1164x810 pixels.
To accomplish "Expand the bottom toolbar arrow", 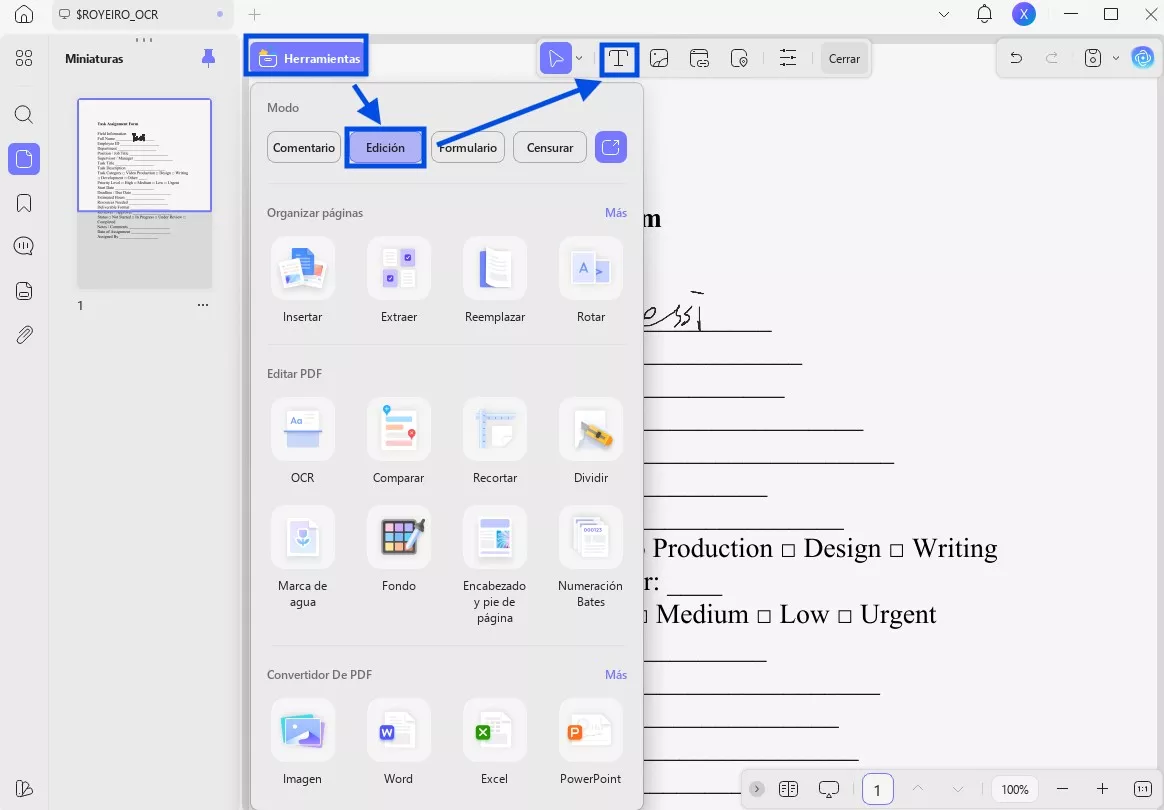I will pos(756,789).
